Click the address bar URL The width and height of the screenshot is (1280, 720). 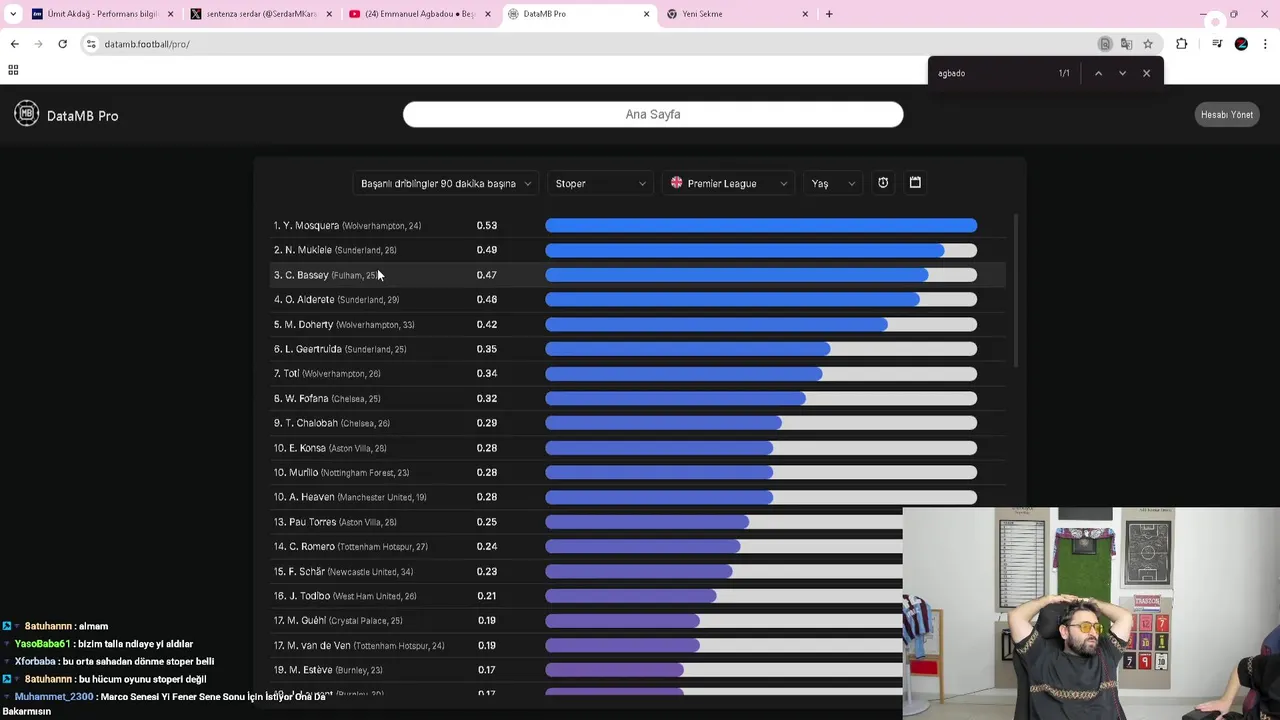pyautogui.click(x=147, y=44)
